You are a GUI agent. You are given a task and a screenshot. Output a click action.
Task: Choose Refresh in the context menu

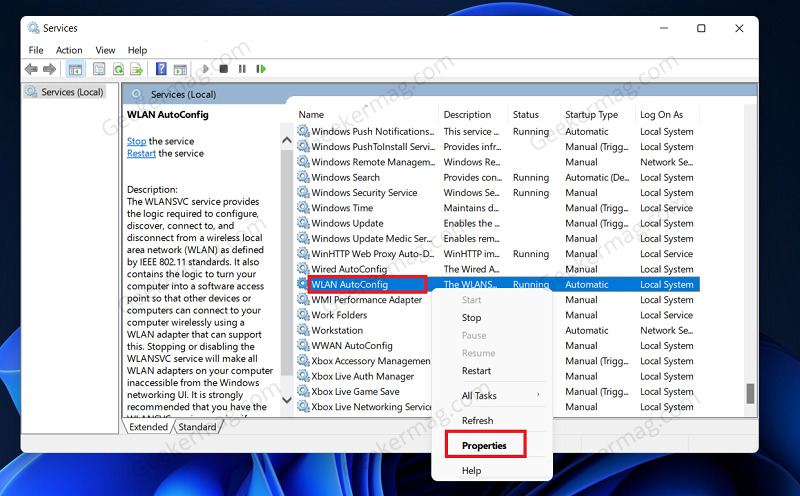(x=478, y=420)
